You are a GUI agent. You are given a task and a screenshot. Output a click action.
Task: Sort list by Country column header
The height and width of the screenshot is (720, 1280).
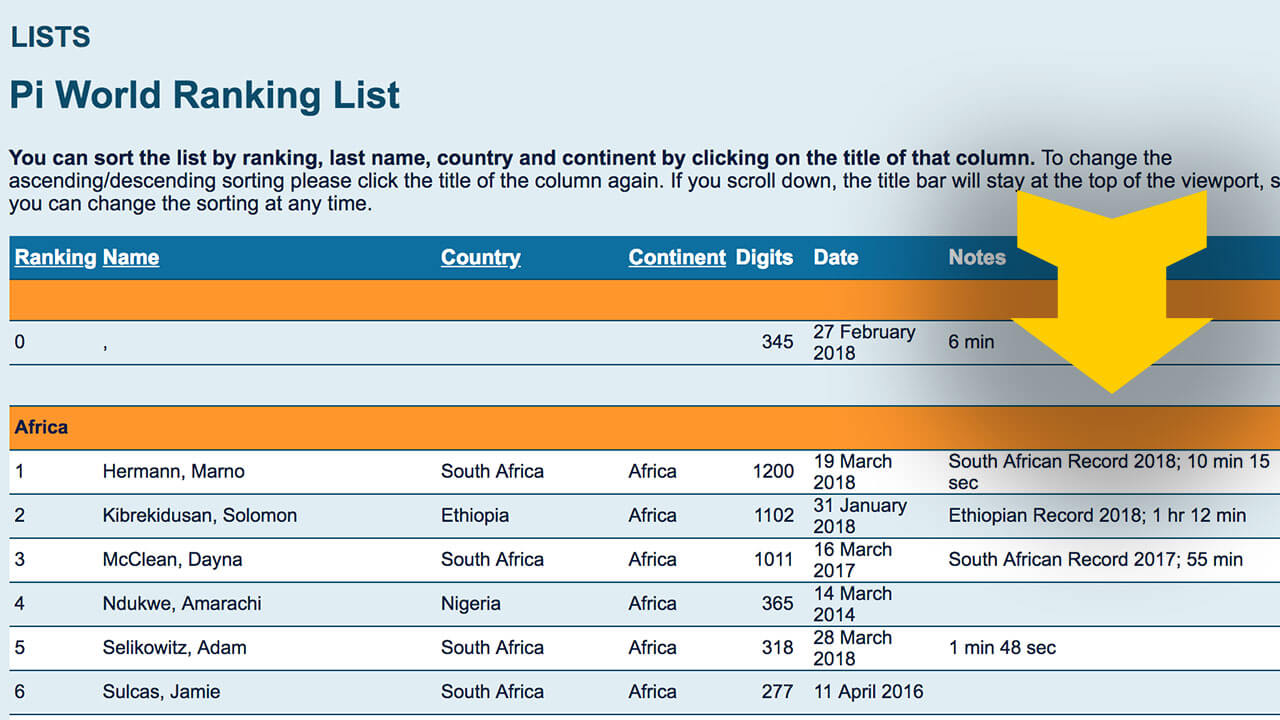(480, 257)
